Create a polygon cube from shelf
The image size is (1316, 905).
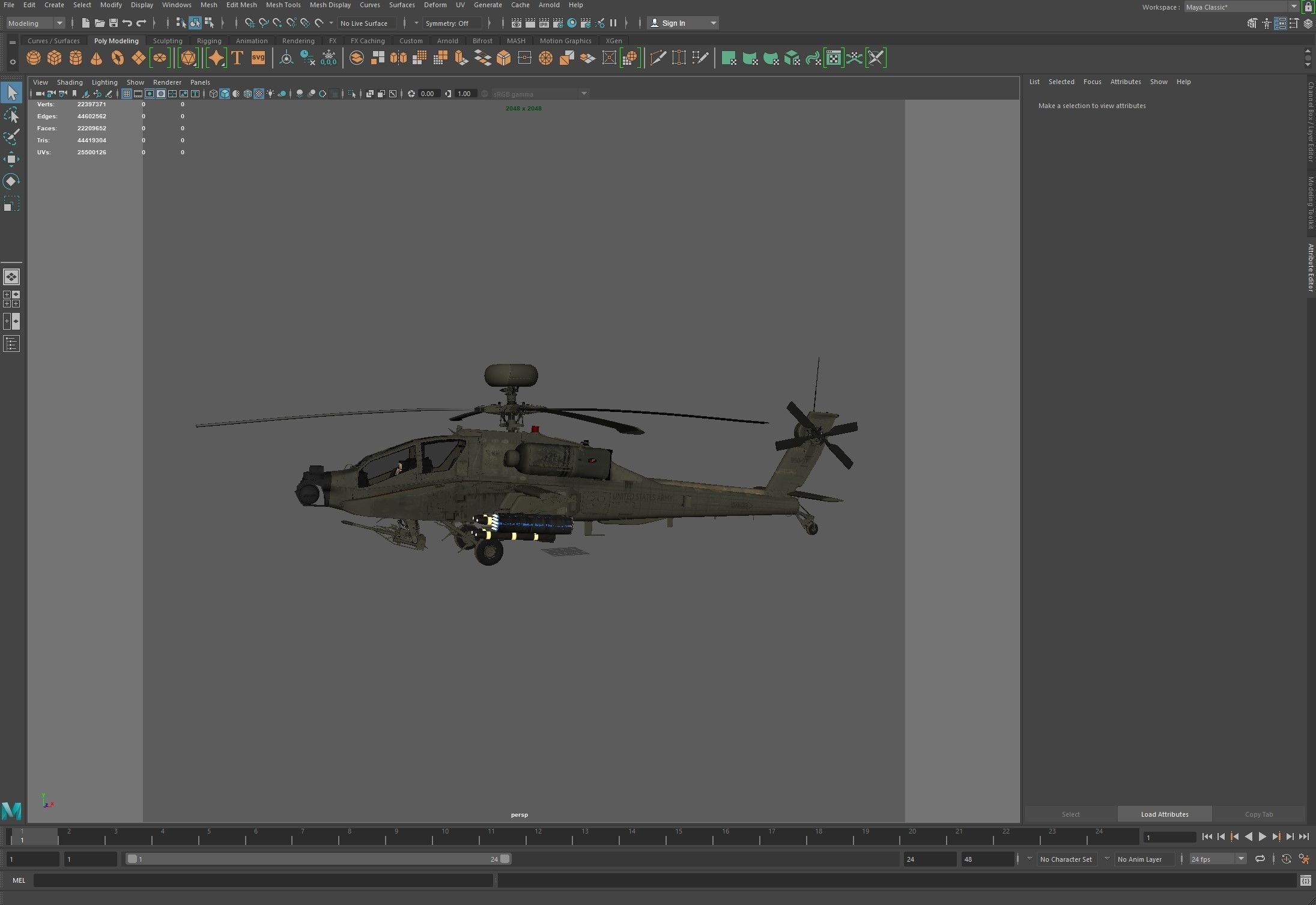coord(55,58)
